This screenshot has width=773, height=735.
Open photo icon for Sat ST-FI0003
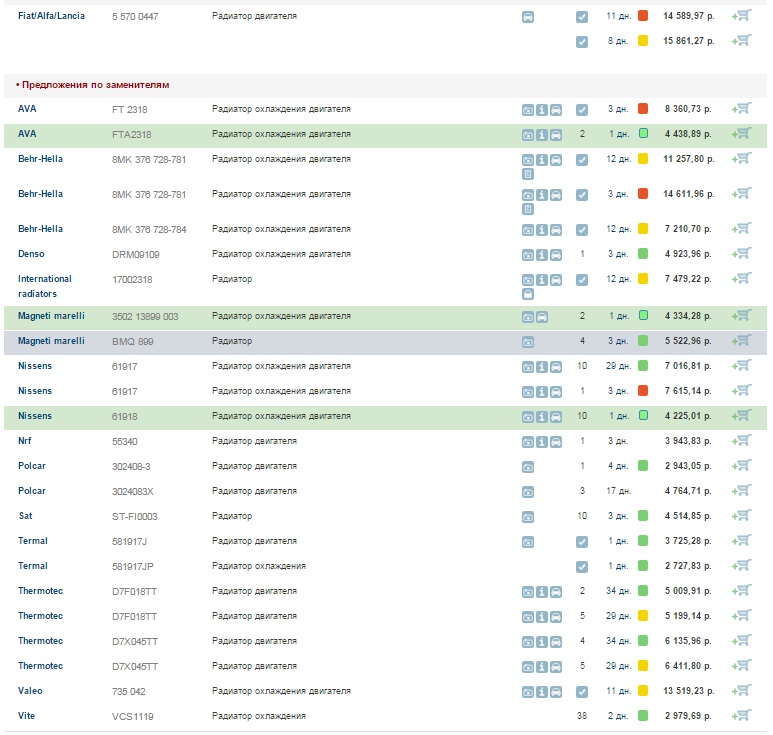[528, 517]
